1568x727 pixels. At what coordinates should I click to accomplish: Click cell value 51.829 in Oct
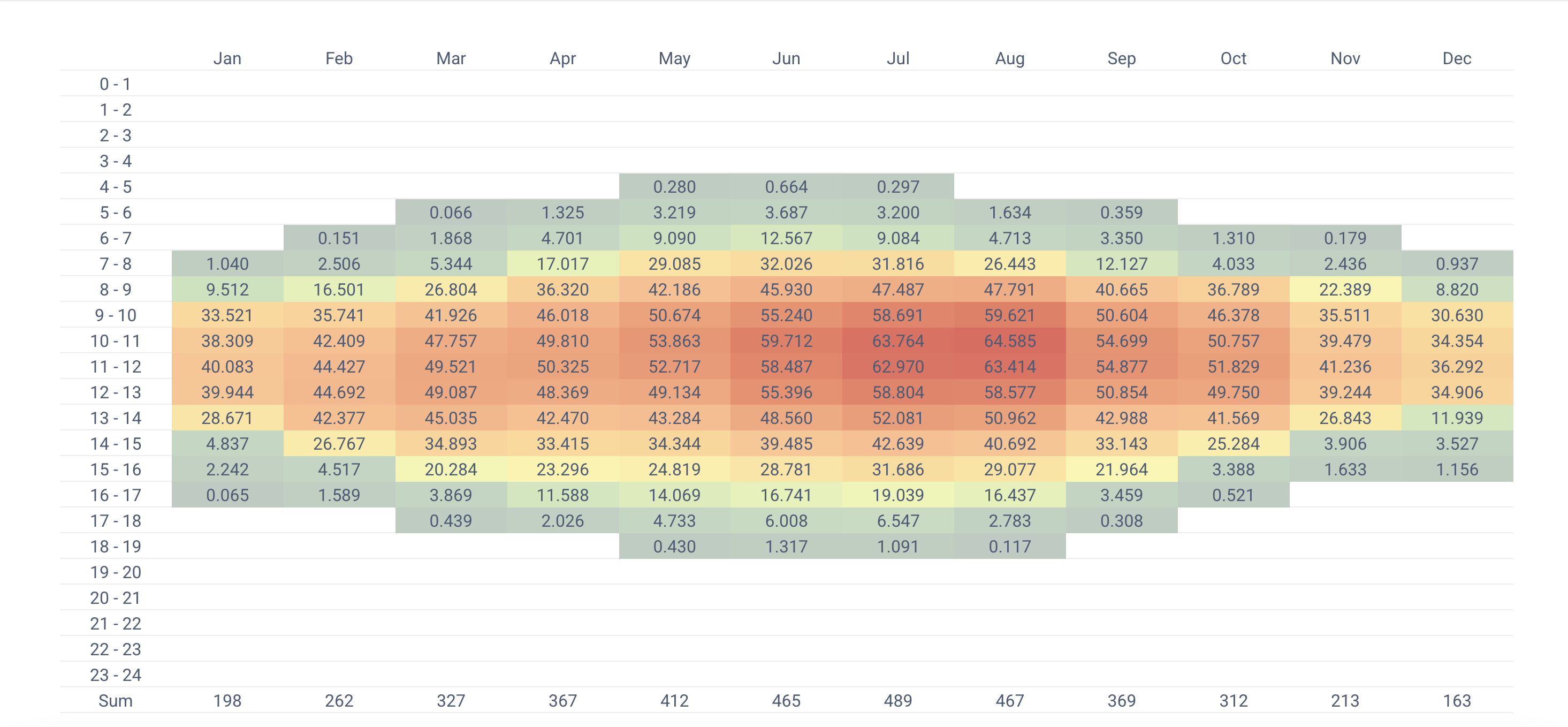coord(1233,367)
